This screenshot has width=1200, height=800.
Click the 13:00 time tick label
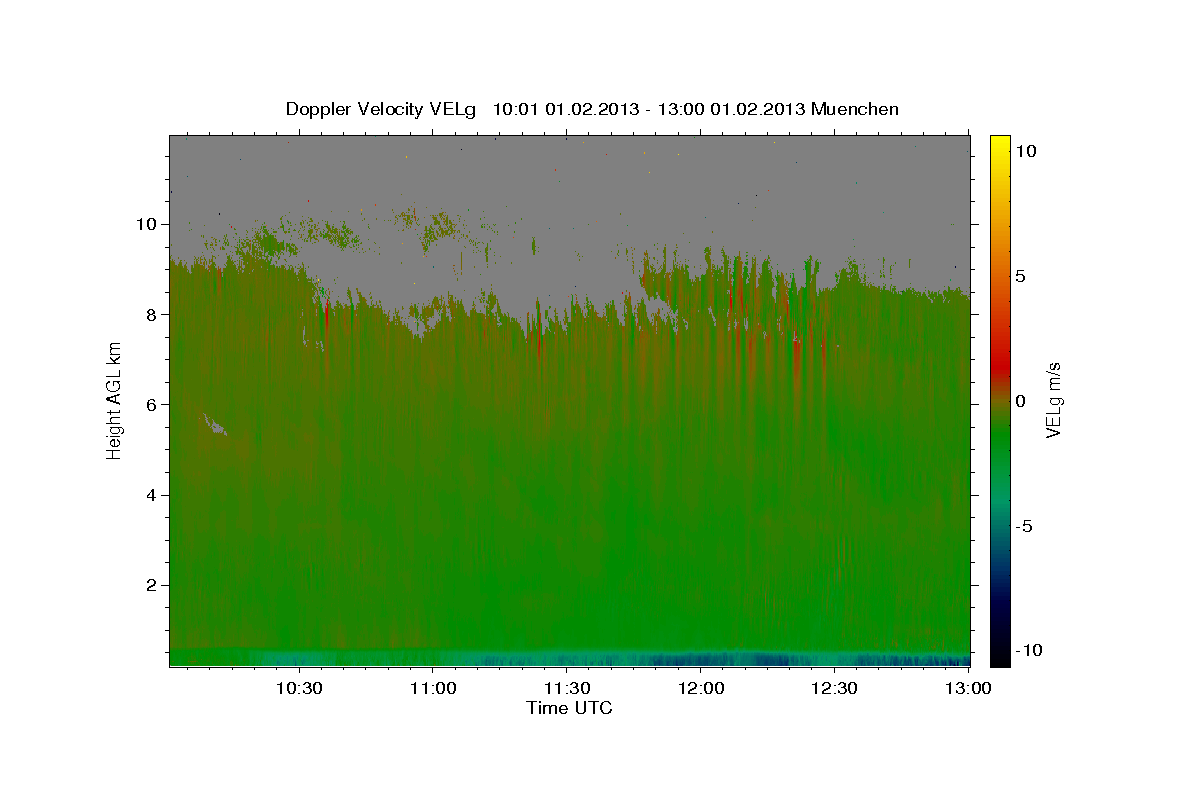click(968, 688)
